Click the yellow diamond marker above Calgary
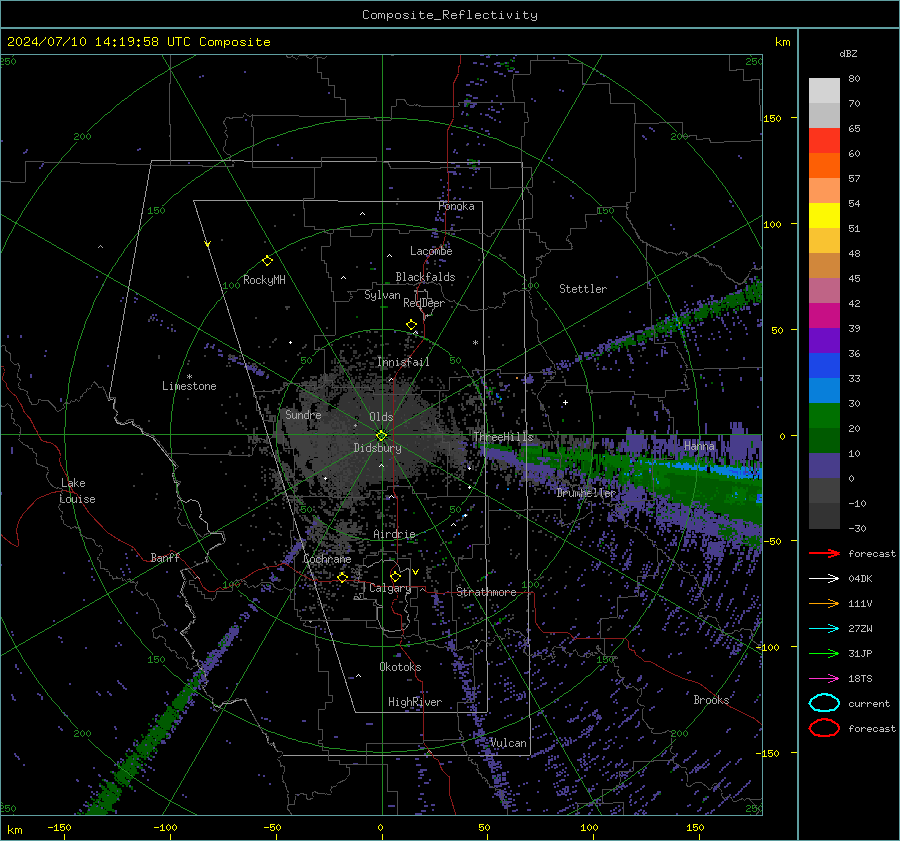 pos(395,576)
